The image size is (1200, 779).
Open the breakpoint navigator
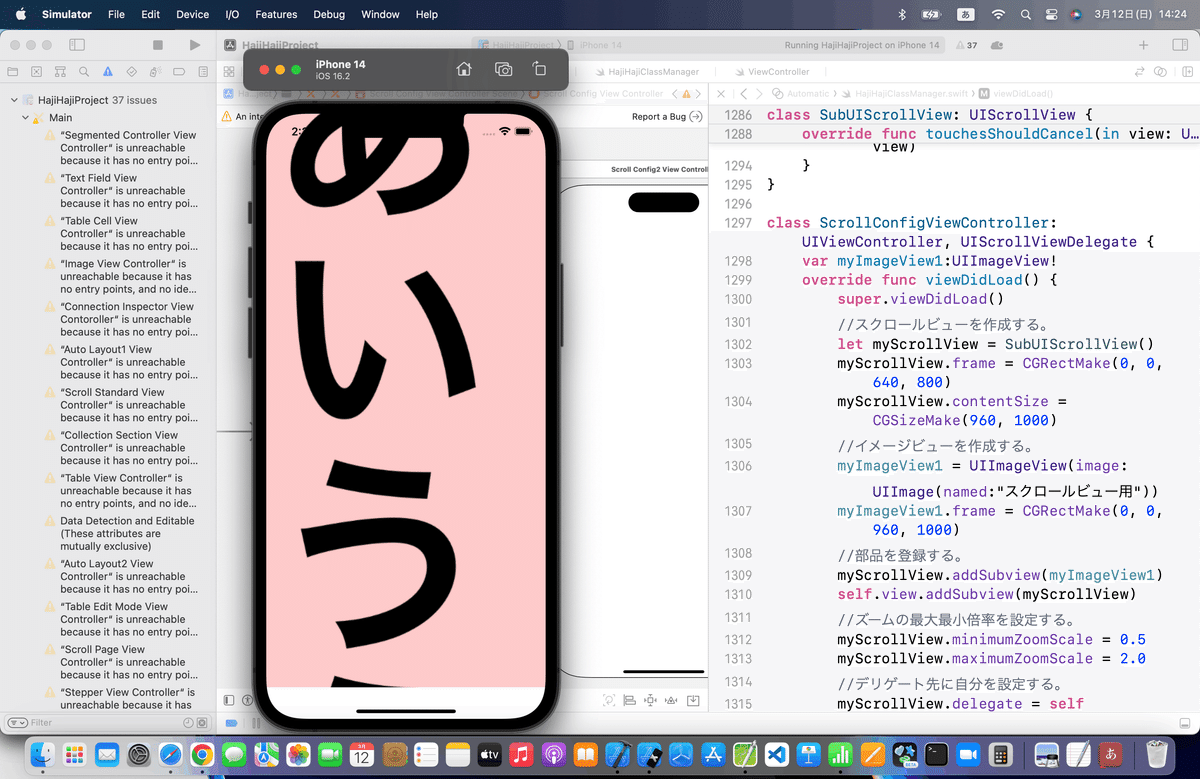[177, 72]
